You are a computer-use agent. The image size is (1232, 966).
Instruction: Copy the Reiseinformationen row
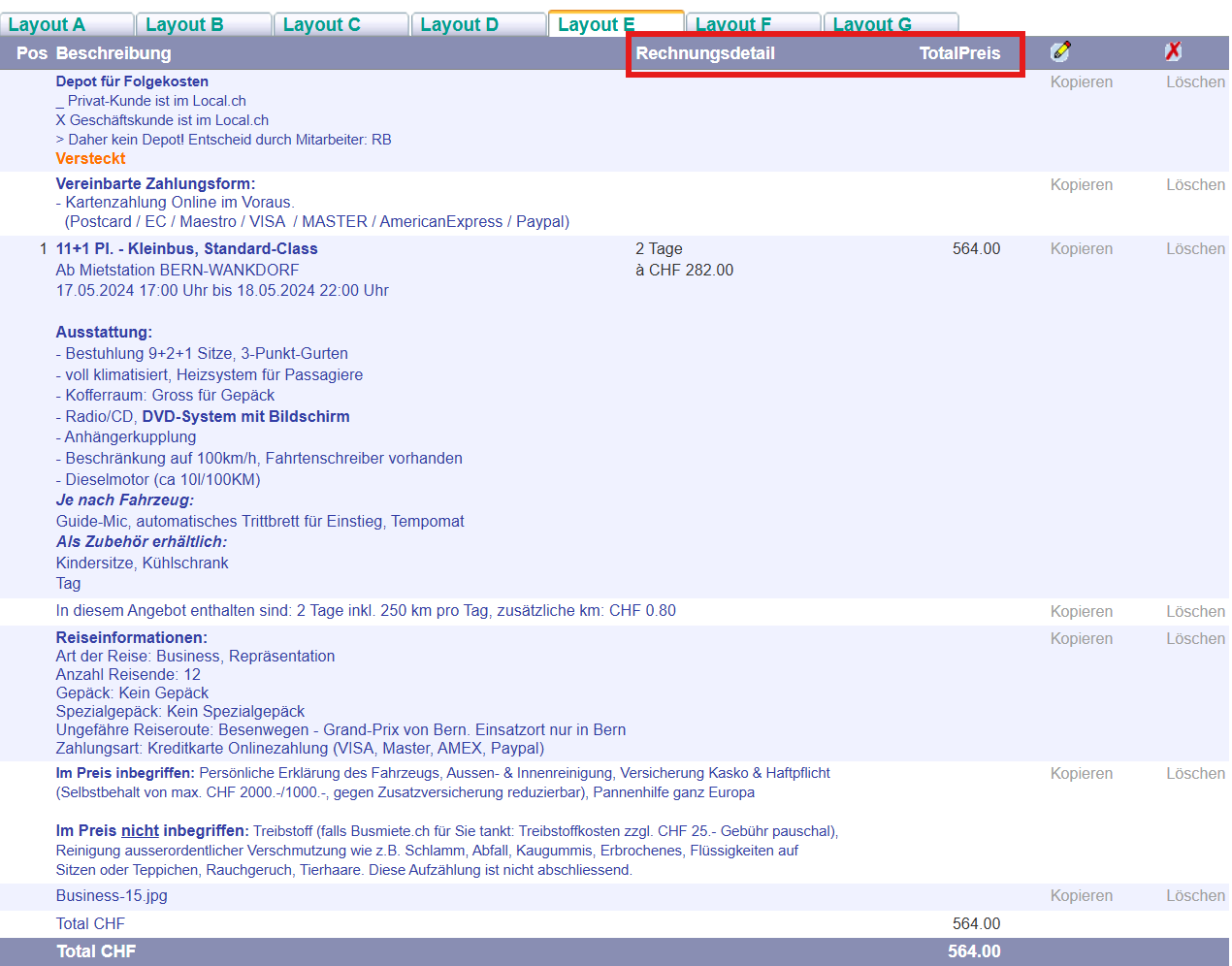click(1082, 639)
